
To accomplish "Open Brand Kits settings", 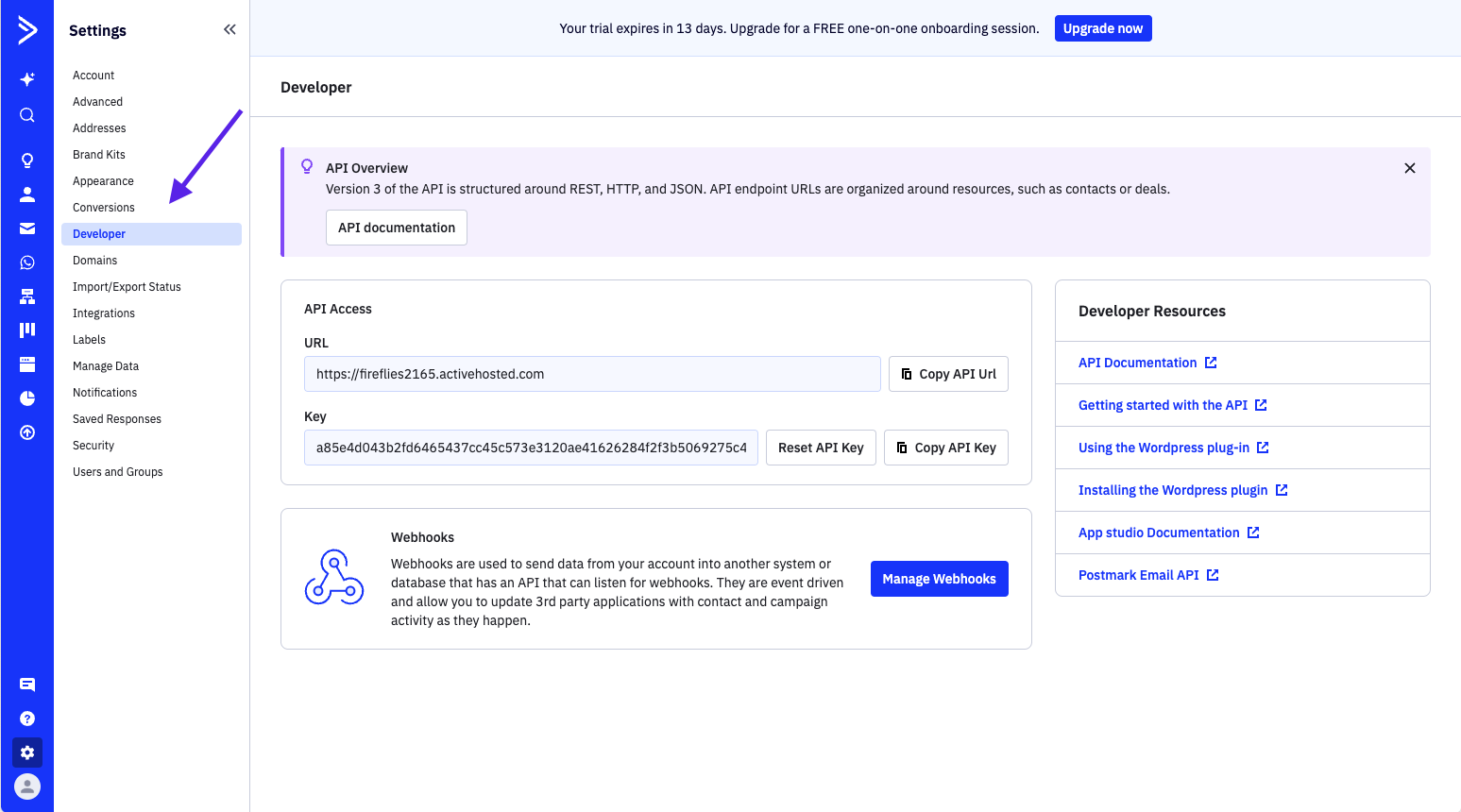I will 99,155.
